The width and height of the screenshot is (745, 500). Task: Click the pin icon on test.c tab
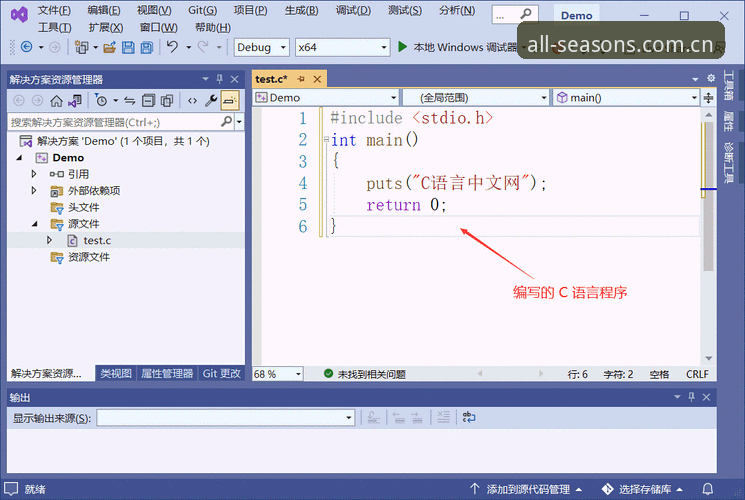coord(301,79)
